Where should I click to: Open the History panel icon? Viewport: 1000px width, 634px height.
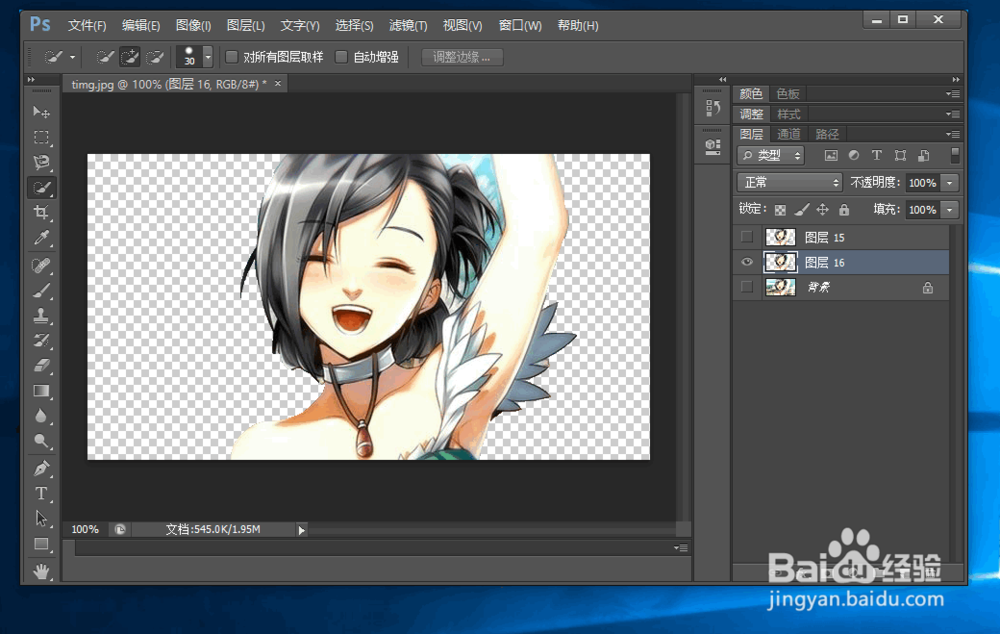713,108
